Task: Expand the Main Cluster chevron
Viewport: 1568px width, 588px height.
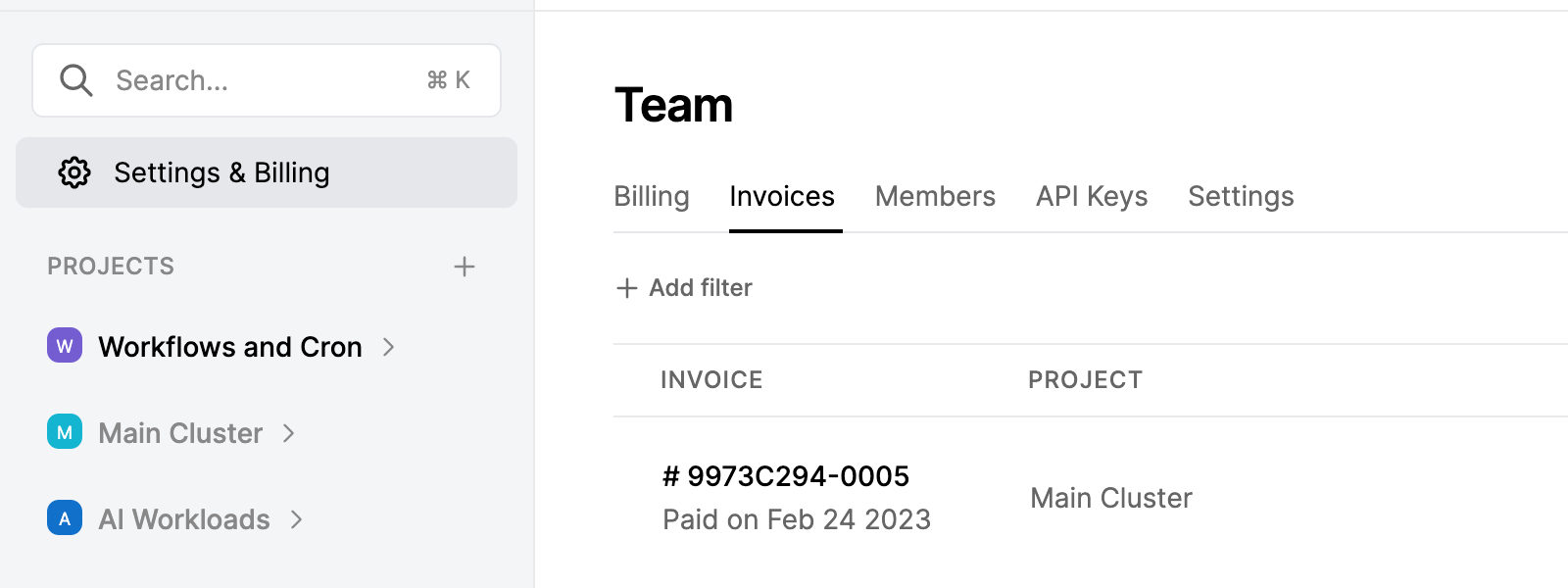Action: [x=288, y=433]
